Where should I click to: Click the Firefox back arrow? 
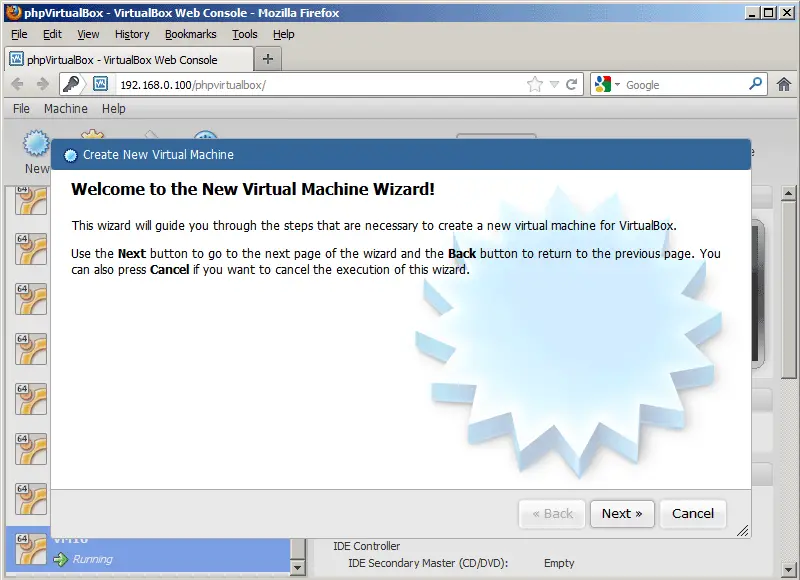[x=17, y=84]
